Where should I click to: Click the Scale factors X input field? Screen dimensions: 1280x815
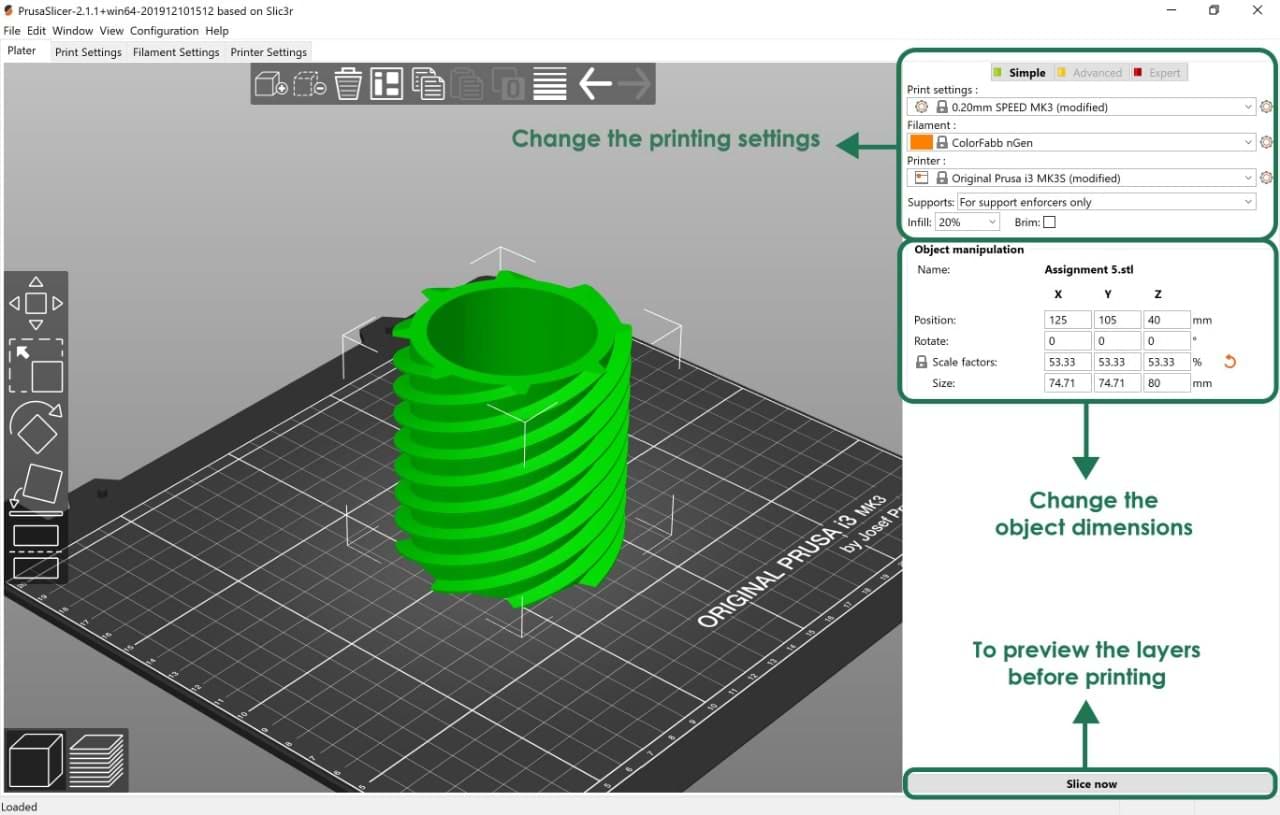click(1067, 362)
